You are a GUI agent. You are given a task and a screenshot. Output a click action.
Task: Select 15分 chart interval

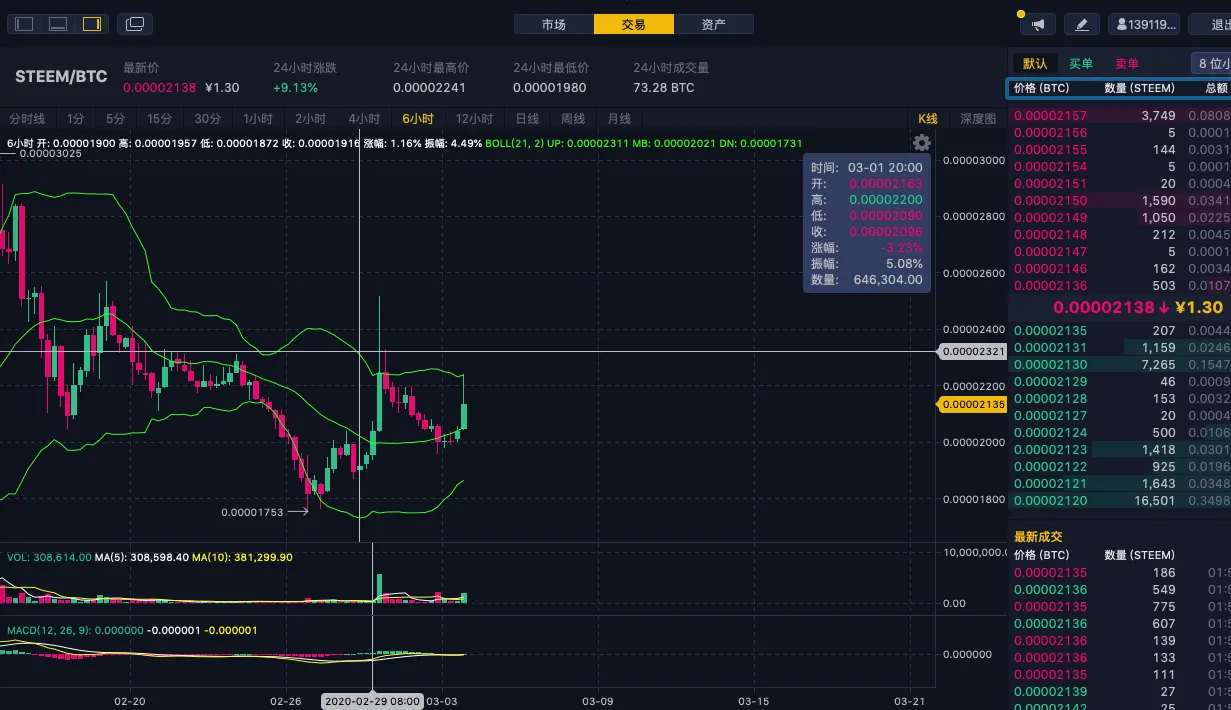[159, 119]
